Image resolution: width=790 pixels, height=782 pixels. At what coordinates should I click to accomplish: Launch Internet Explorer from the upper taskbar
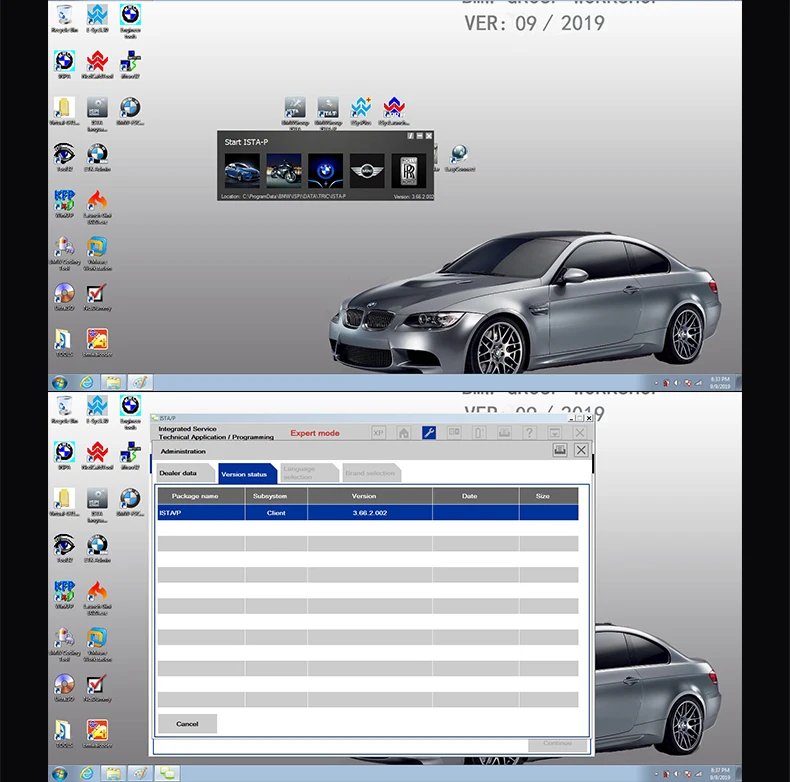87,382
